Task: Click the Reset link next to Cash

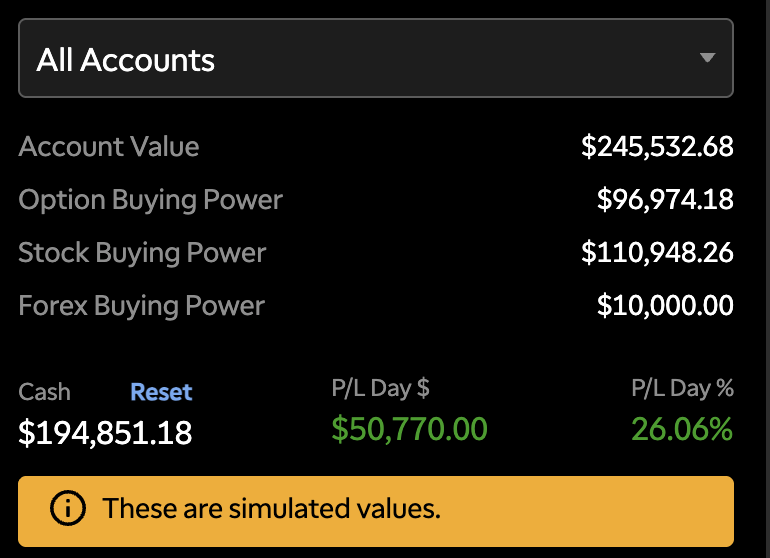Action: [x=161, y=392]
